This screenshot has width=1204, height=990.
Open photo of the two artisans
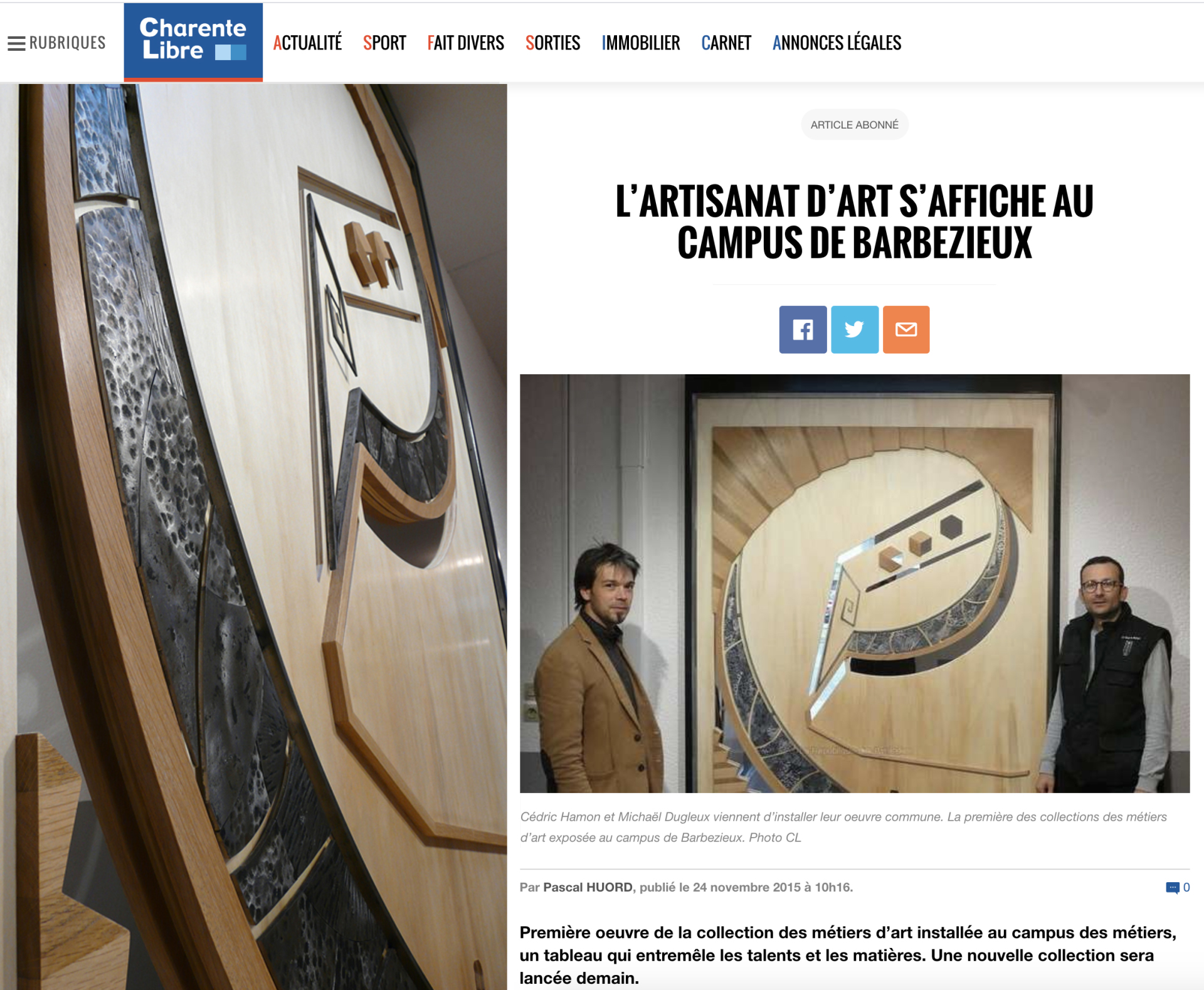click(x=854, y=583)
